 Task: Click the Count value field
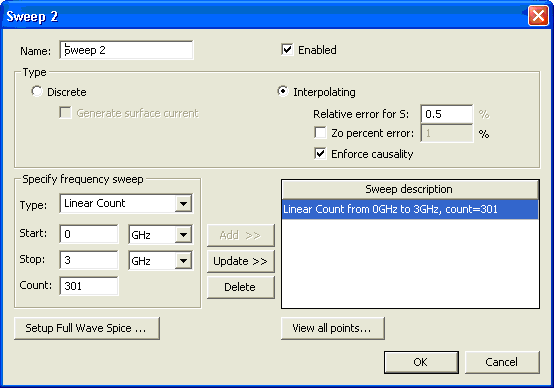[89, 286]
